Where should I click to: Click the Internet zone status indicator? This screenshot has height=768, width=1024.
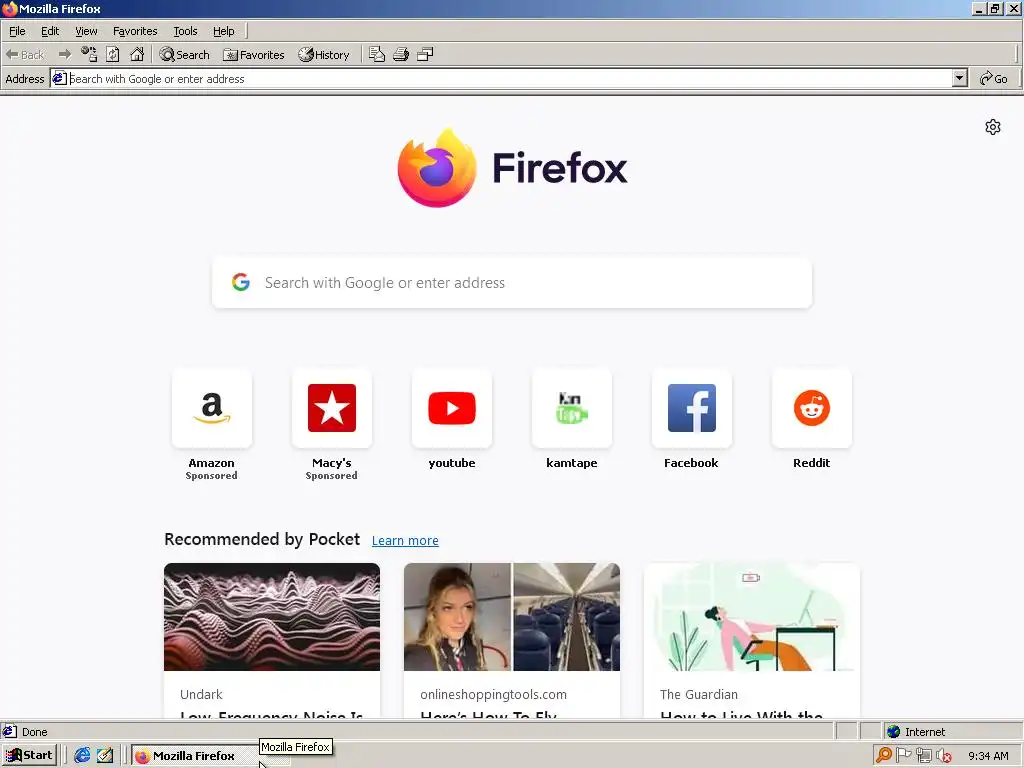click(x=916, y=732)
